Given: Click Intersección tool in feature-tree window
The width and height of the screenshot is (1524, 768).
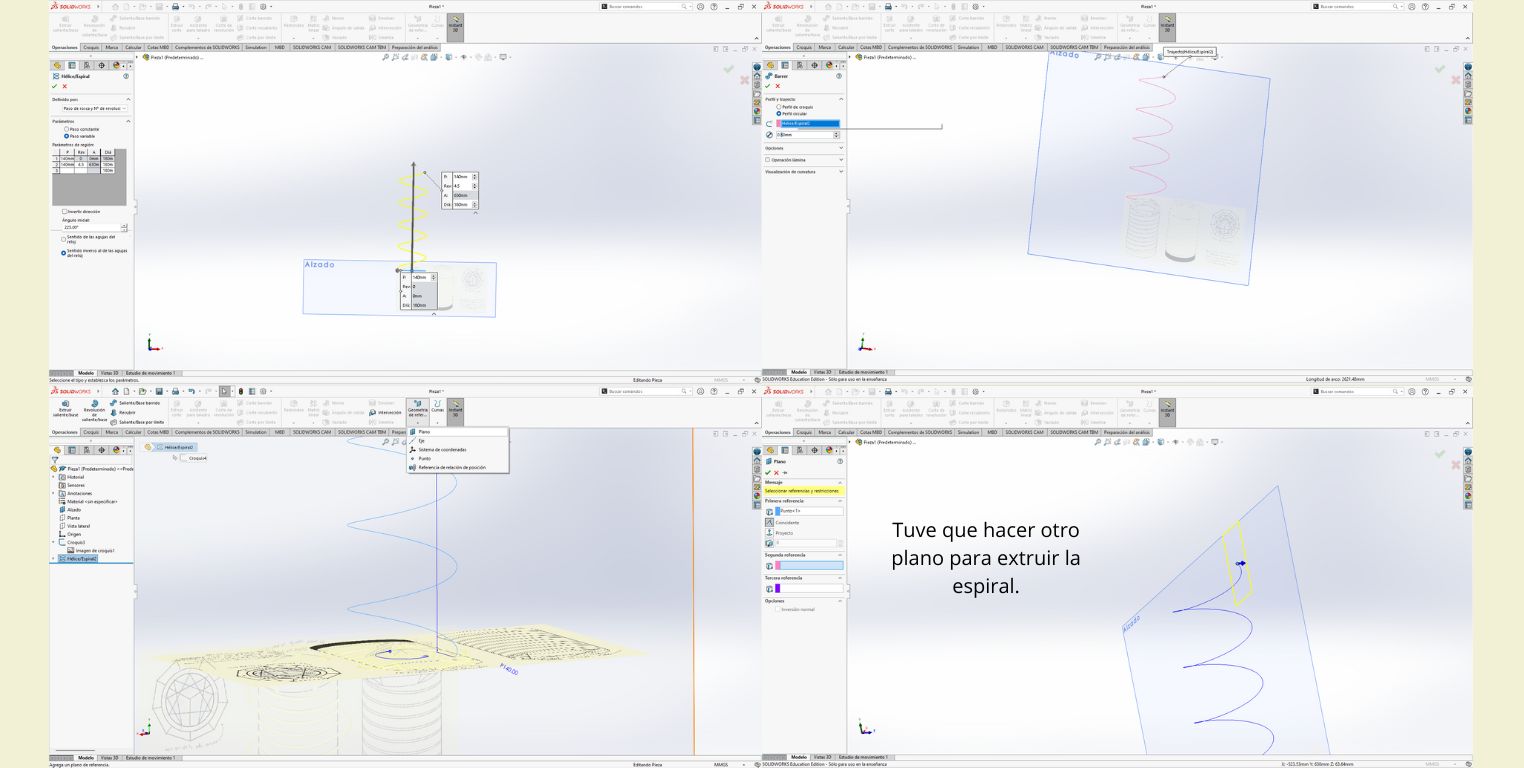Looking at the screenshot, I should (x=385, y=412).
